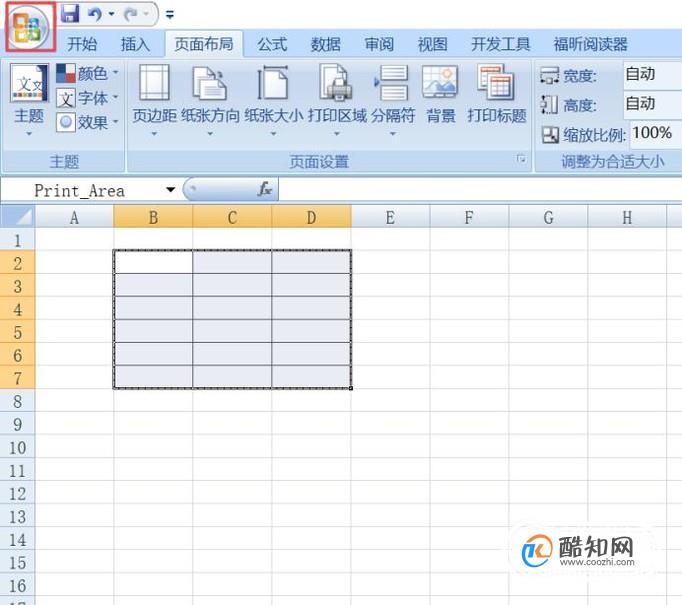The image size is (682, 605).
Task: Open the 公式 tab
Action: [272, 44]
